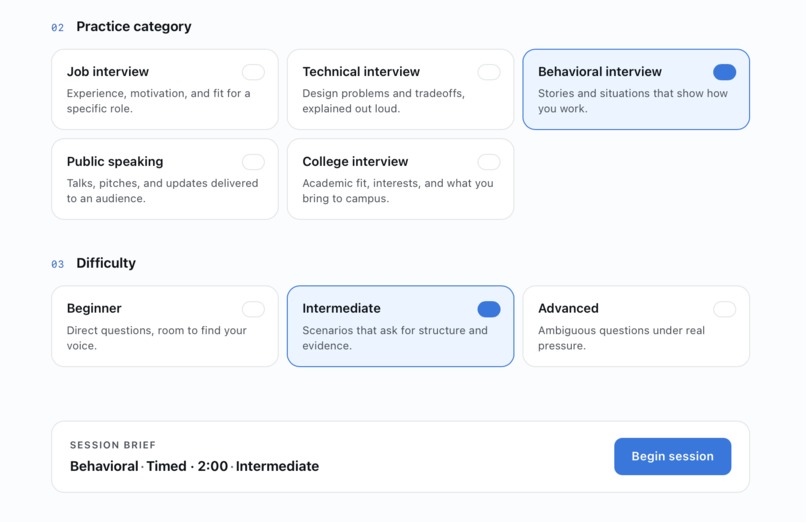Choose the Technical interview card description
This screenshot has width=806, height=522.
pyautogui.click(x=383, y=101)
